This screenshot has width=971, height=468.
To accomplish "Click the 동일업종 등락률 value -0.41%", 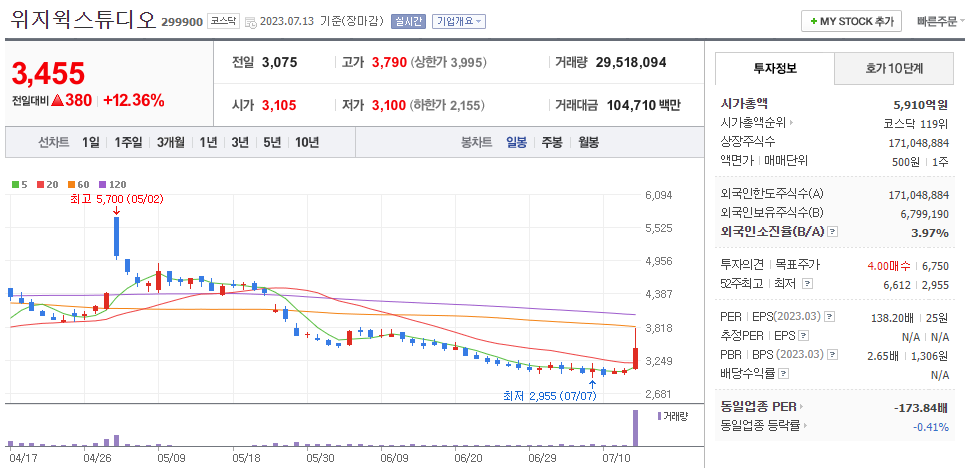I will click(931, 427).
